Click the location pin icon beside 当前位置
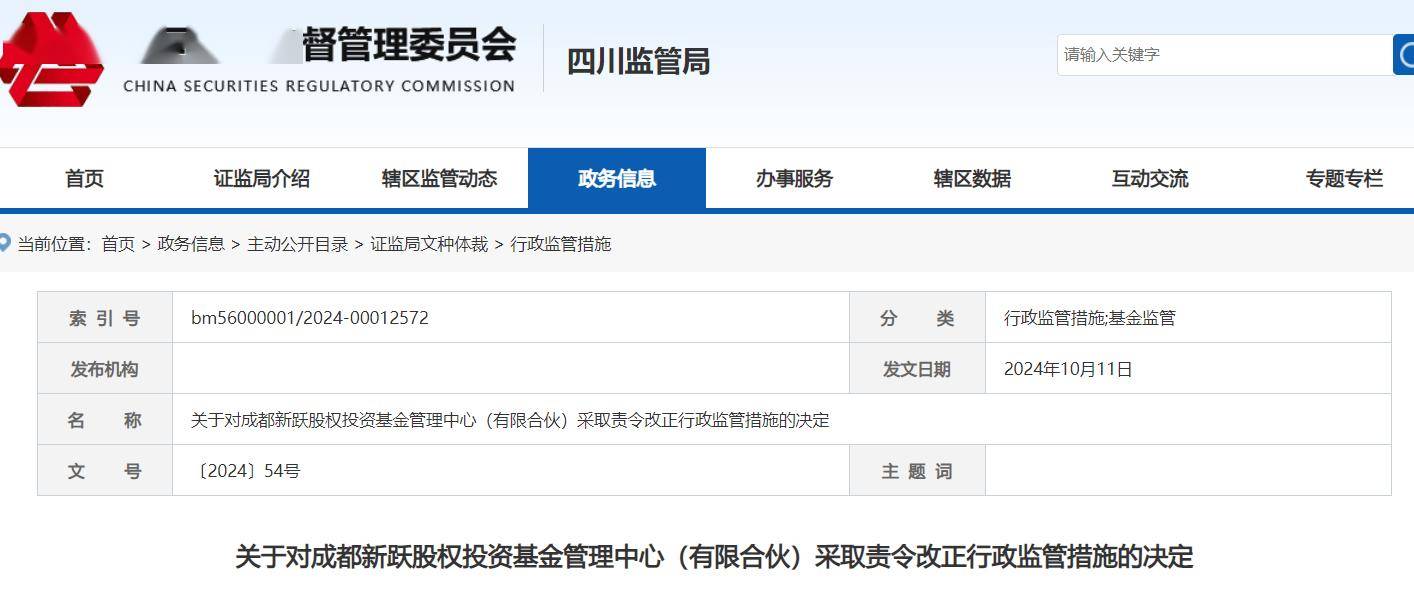The height and width of the screenshot is (614, 1414). tap(10, 242)
